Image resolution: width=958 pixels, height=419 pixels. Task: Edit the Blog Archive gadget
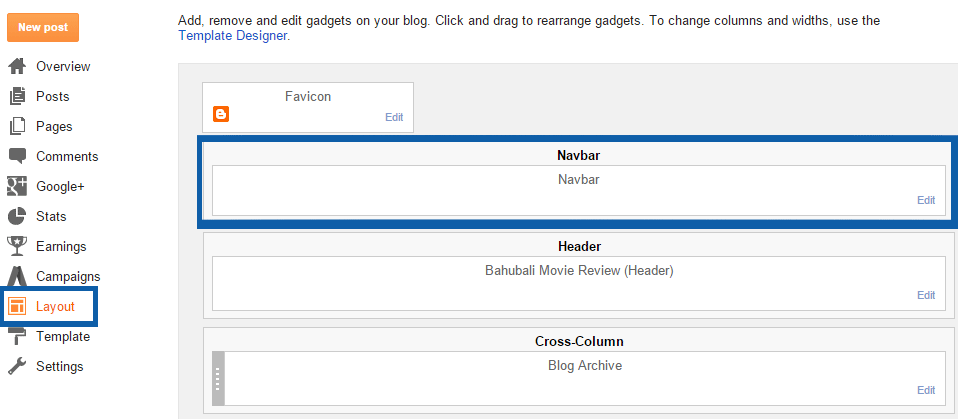coord(926,390)
